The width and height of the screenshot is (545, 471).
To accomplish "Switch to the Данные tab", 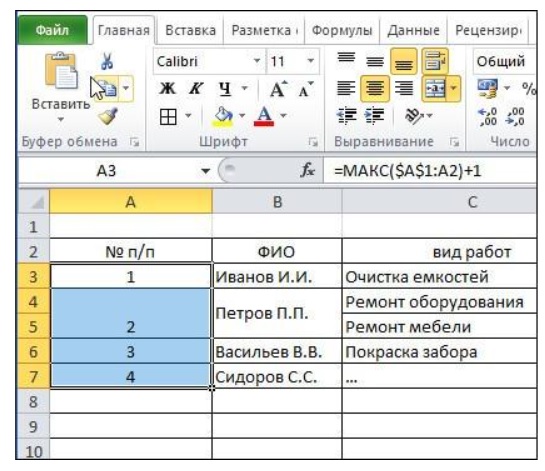I will [413, 31].
